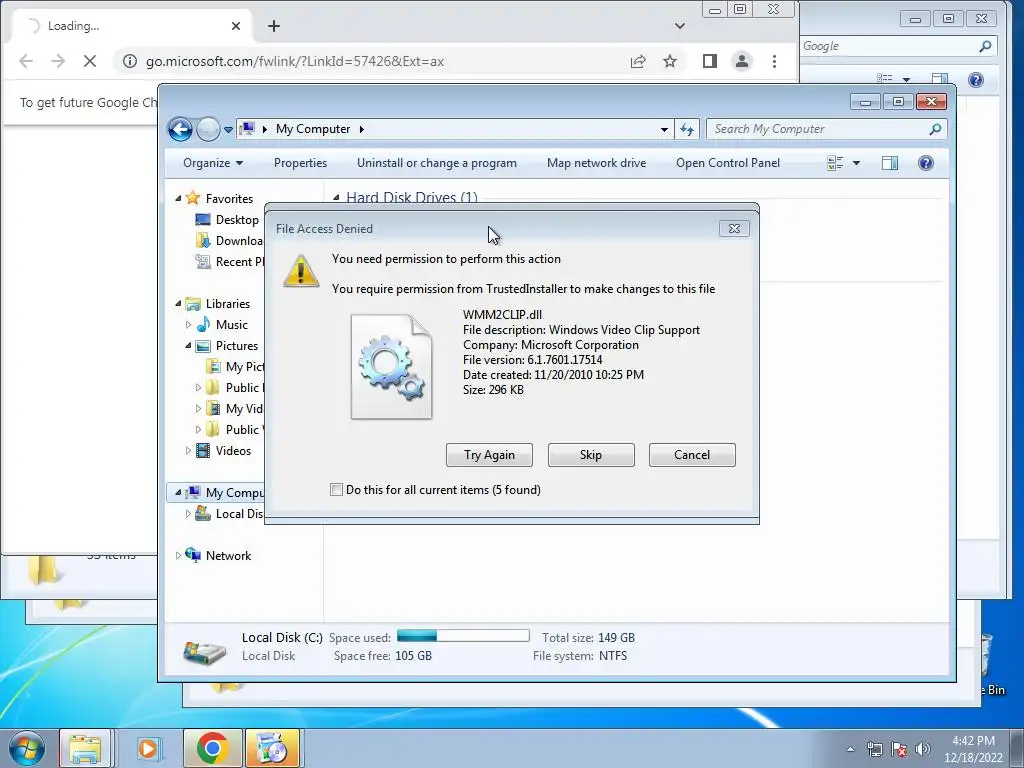This screenshot has width=1024, height=768.
Task: Open Properties from explorer toolbar
Action: [x=300, y=163]
